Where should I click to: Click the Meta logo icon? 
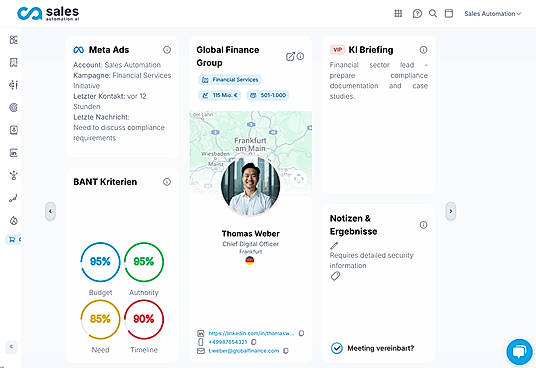click(x=79, y=50)
